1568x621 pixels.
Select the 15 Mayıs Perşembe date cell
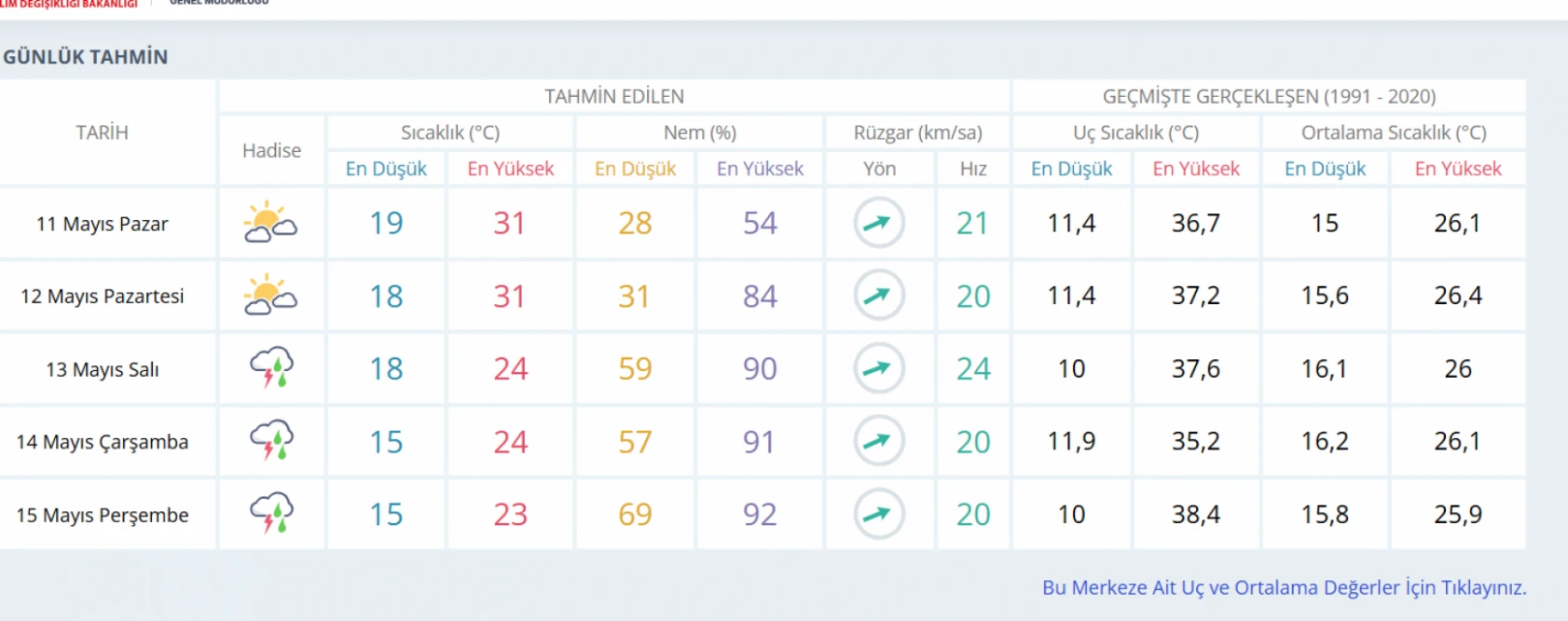[103, 515]
